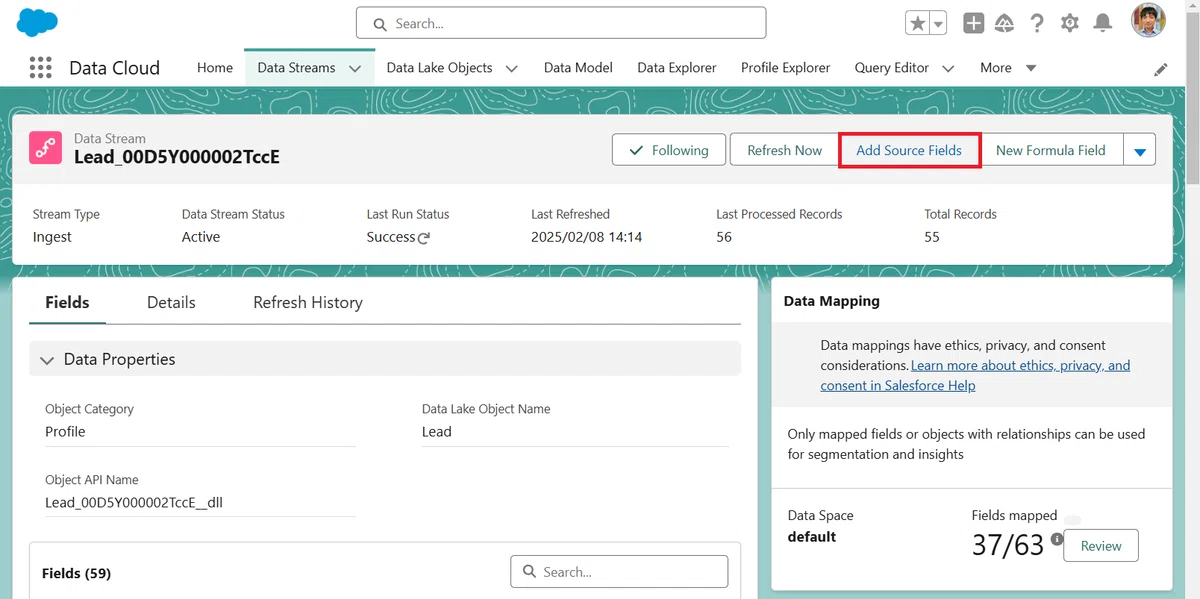Image resolution: width=1200 pixels, height=599 pixels.
Task: Open the favorites list dropdown arrow
Action: pyautogui.click(x=938, y=23)
